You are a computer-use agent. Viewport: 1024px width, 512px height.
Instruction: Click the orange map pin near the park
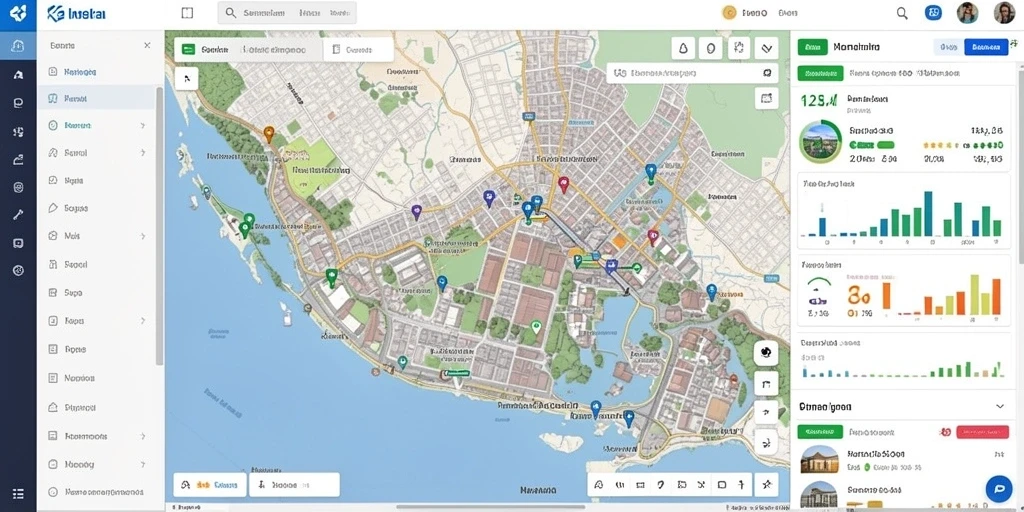tap(268, 134)
